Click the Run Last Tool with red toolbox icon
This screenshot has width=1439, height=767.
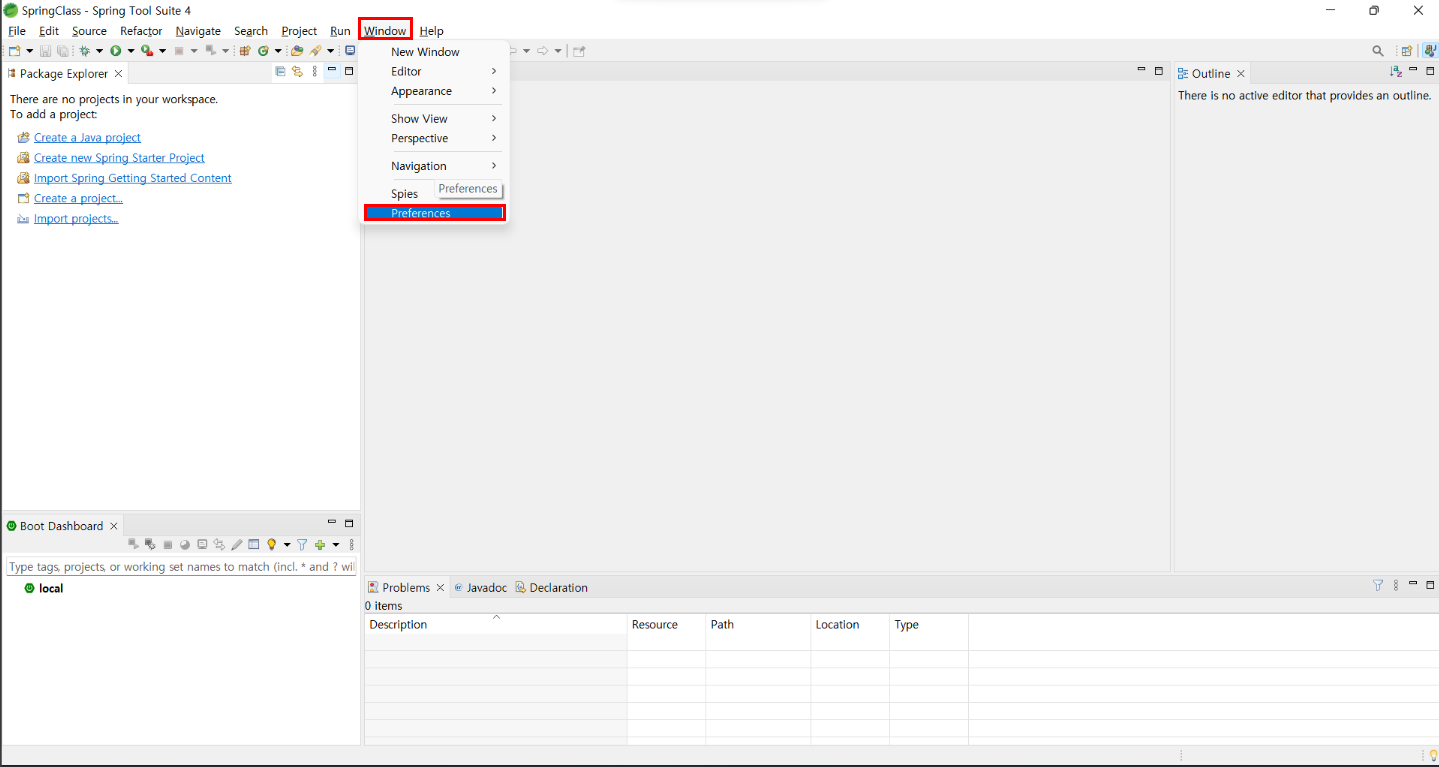tap(147, 51)
